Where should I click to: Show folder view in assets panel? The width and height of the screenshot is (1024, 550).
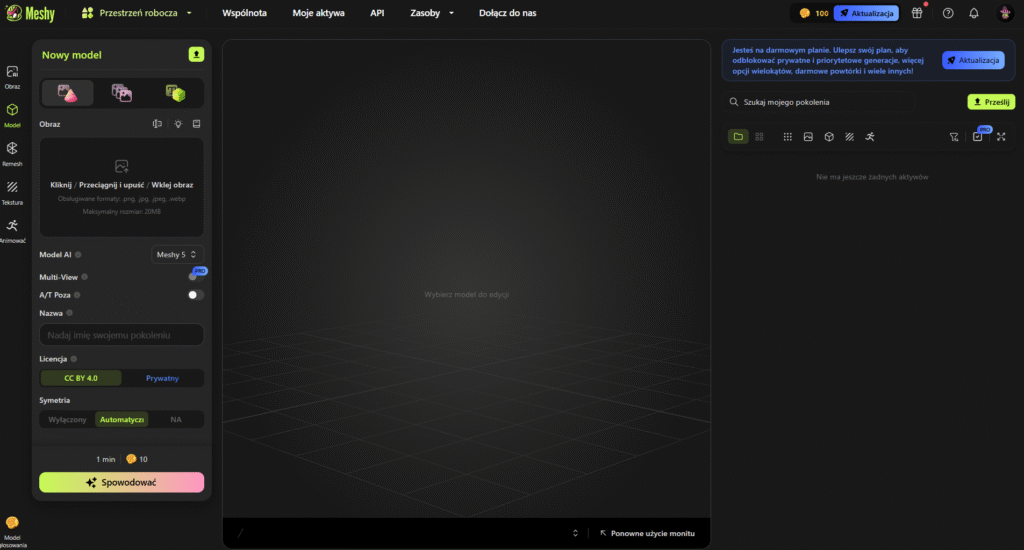pos(738,136)
